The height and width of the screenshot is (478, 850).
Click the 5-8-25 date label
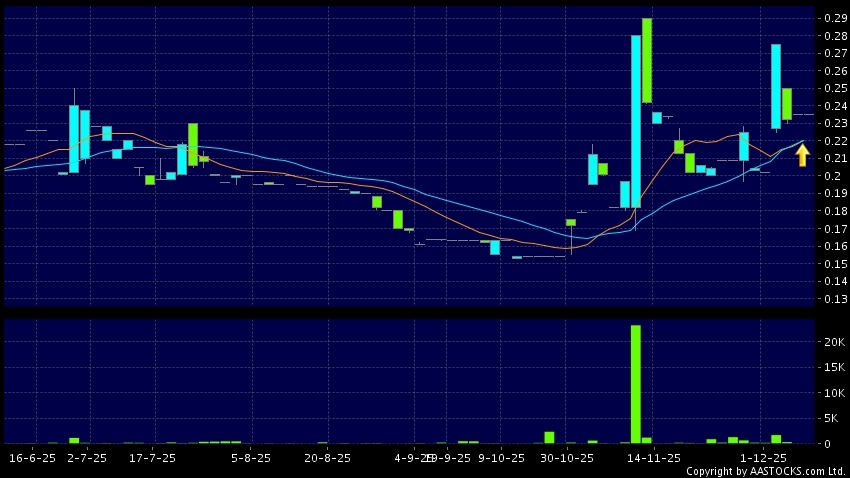[x=251, y=458]
